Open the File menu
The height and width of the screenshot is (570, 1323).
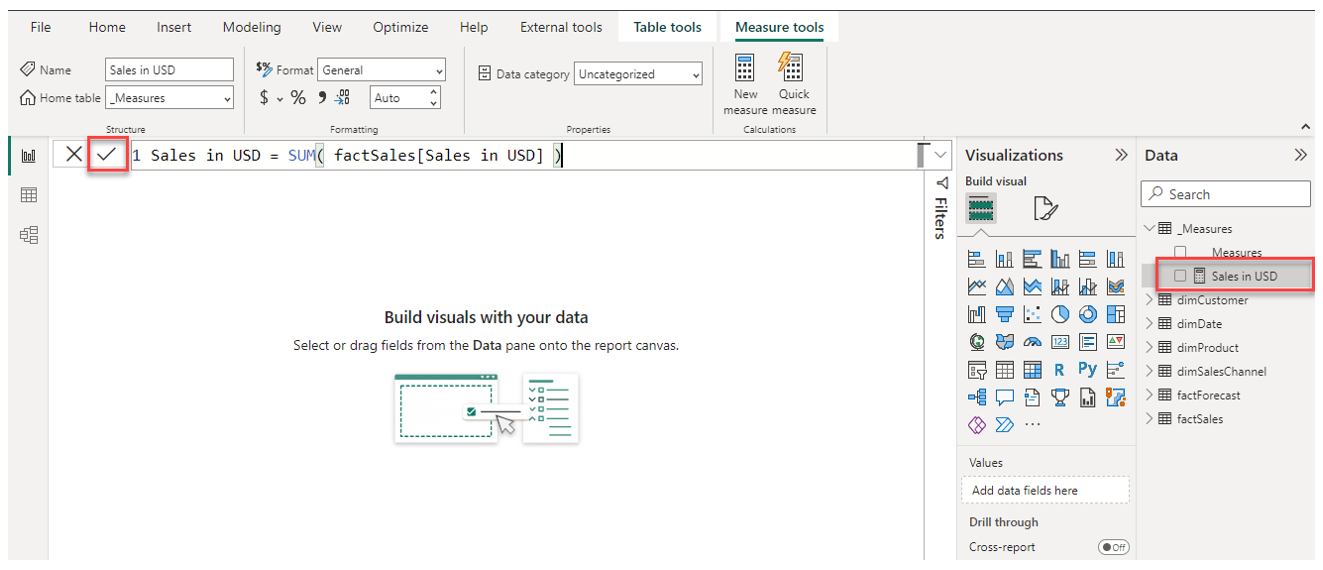pyautogui.click(x=40, y=27)
